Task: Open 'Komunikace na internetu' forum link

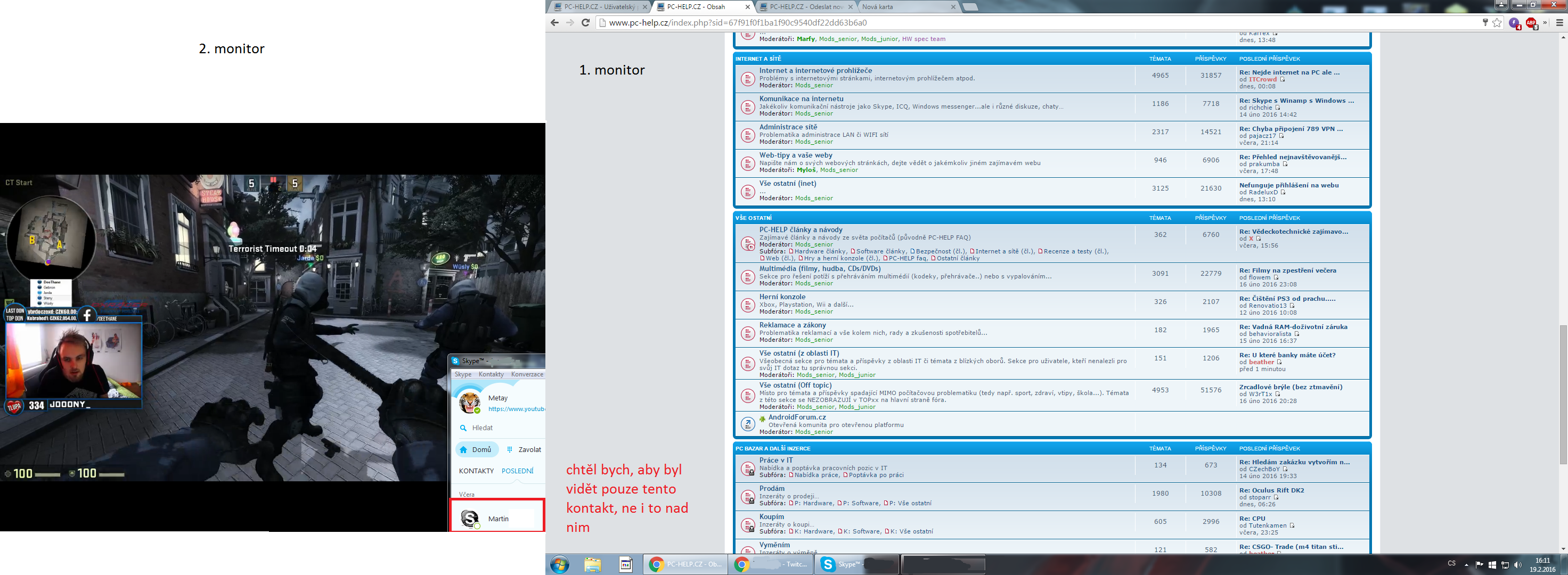Action: tap(801, 98)
